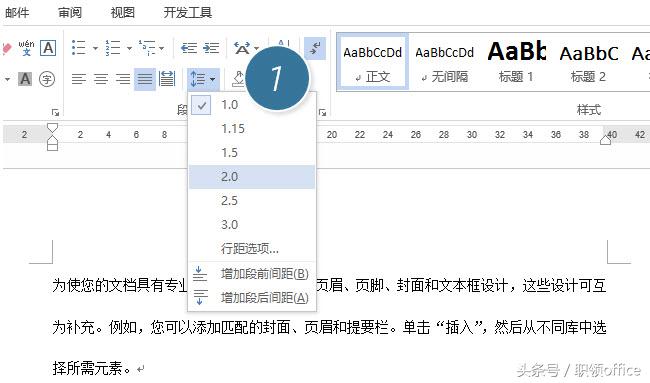Expand the dropdown arrow beside gray A icon
The height and width of the screenshot is (383, 650).
7,79
